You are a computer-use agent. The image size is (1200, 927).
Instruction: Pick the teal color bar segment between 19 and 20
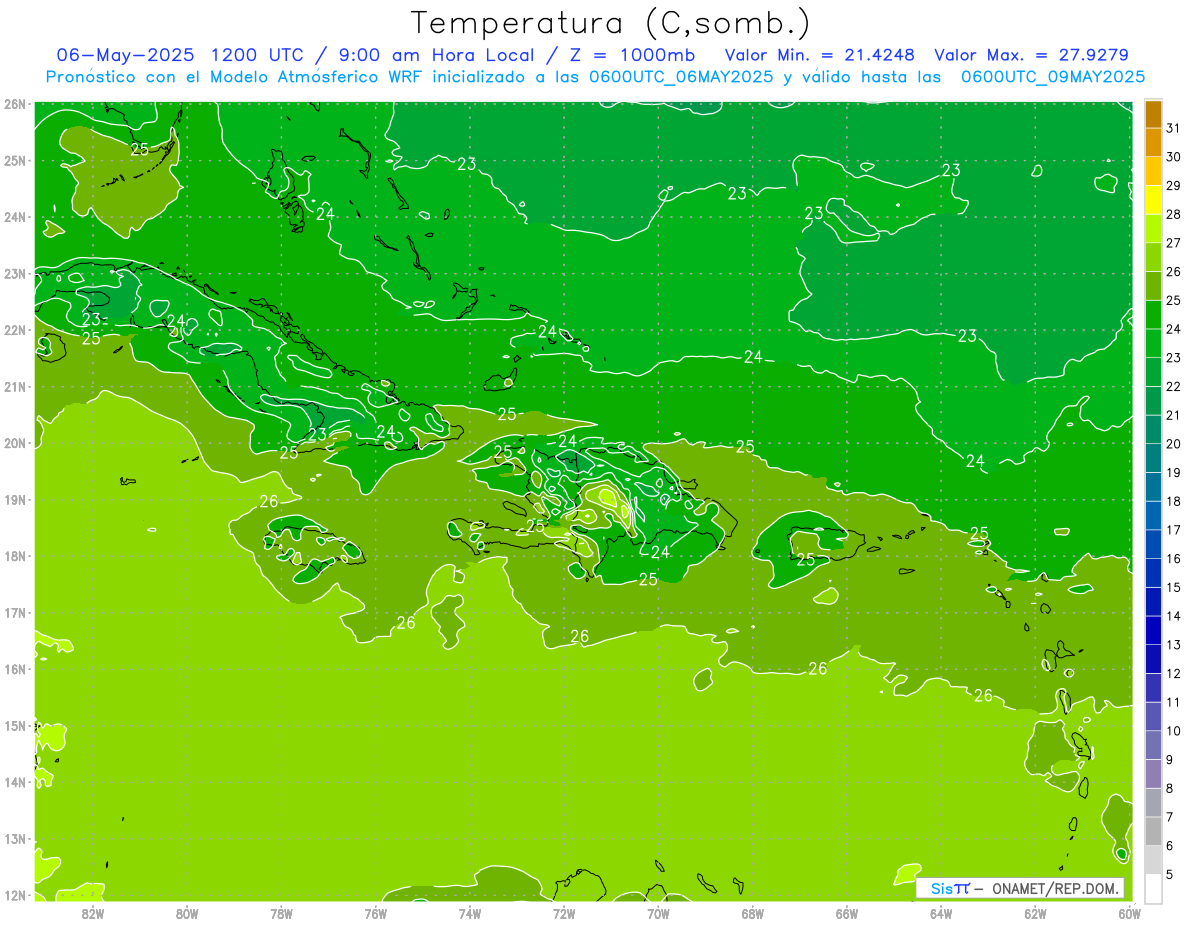[x=1153, y=458]
